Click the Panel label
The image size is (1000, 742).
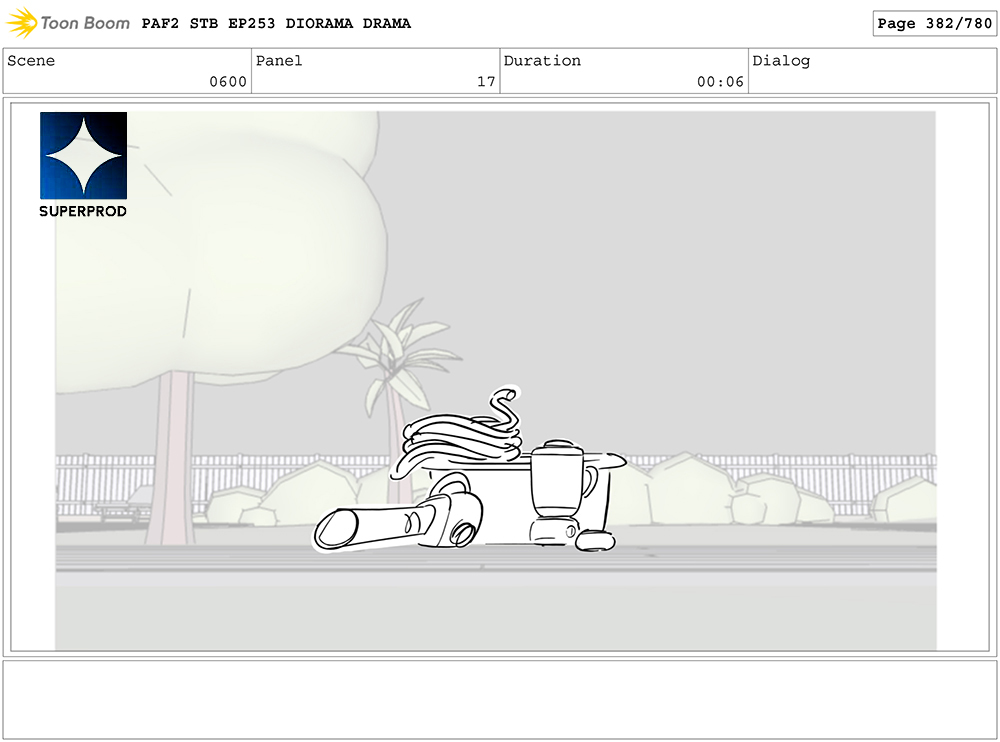click(x=279, y=61)
